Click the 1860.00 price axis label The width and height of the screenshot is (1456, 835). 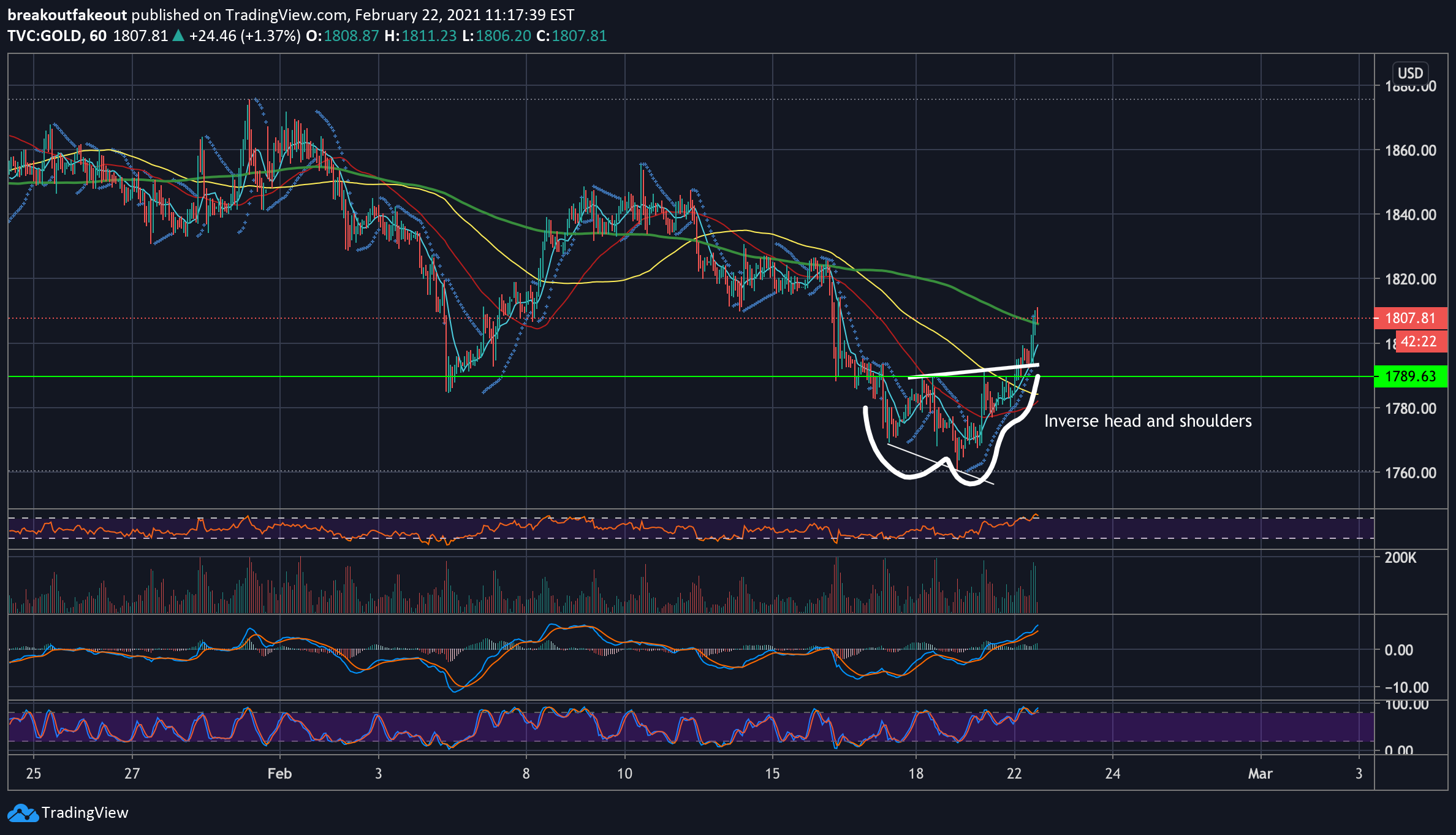tap(1411, 150)
